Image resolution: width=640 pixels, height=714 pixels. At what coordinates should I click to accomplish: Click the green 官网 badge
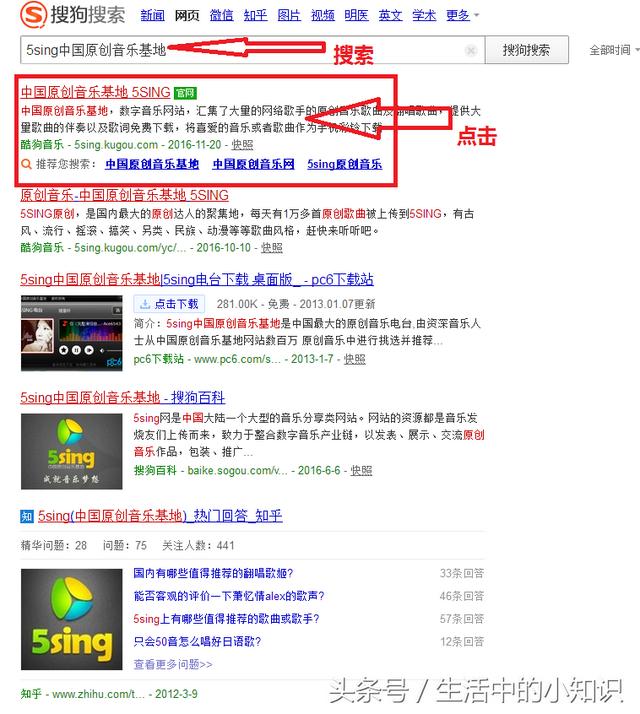click(185, 93)
